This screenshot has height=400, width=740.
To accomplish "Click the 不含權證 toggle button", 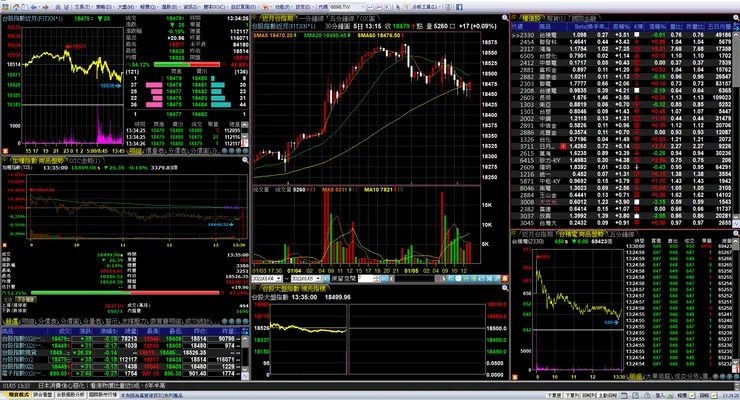I will coord(26,299).
